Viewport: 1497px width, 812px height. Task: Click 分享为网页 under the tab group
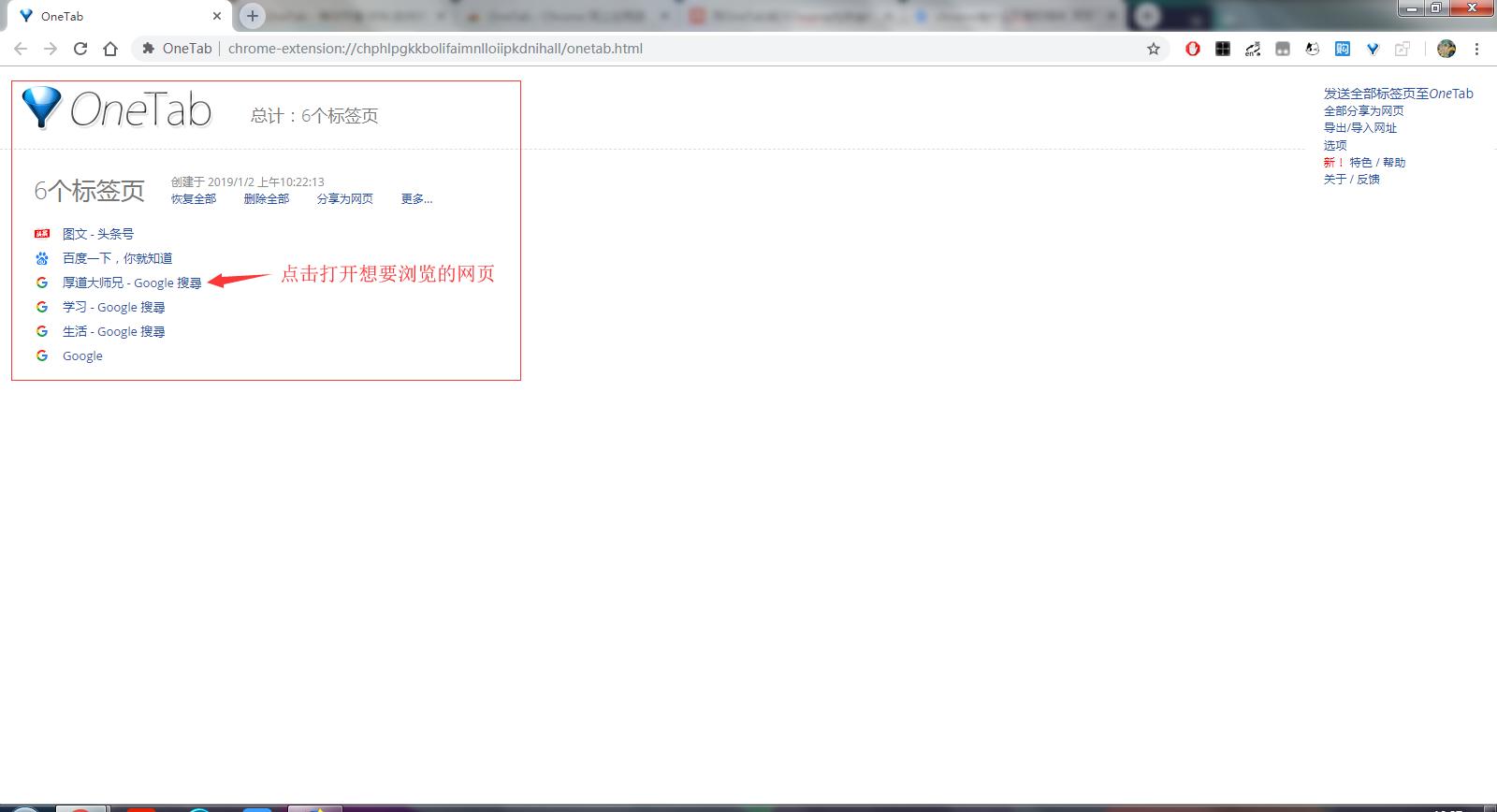coord(345,199)
